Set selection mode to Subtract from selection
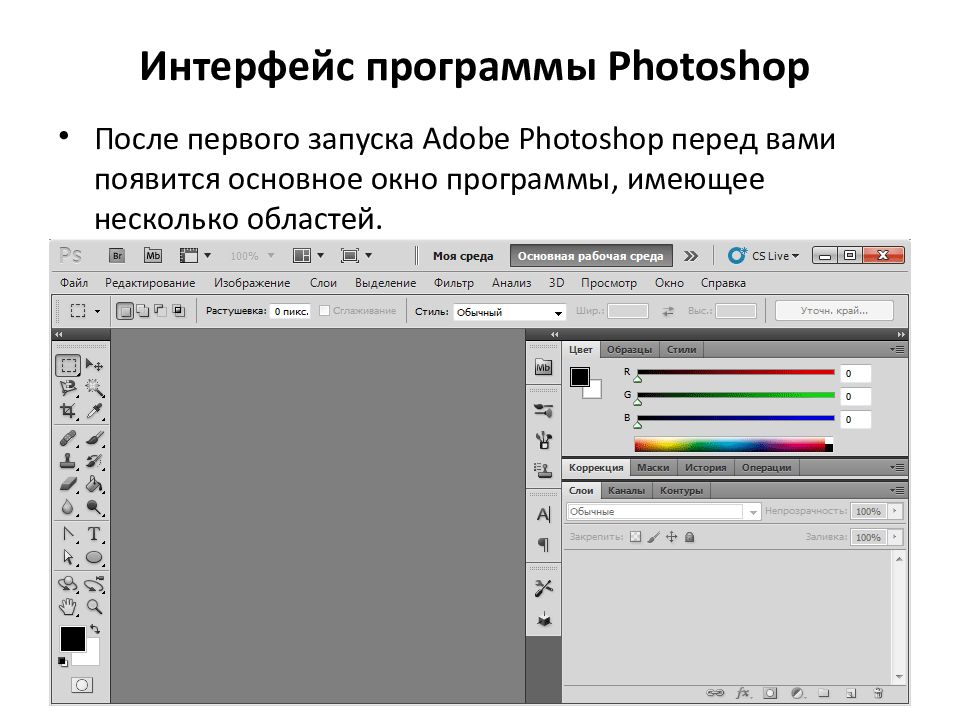Screen dimensions: 960x720 click(160, 311)
